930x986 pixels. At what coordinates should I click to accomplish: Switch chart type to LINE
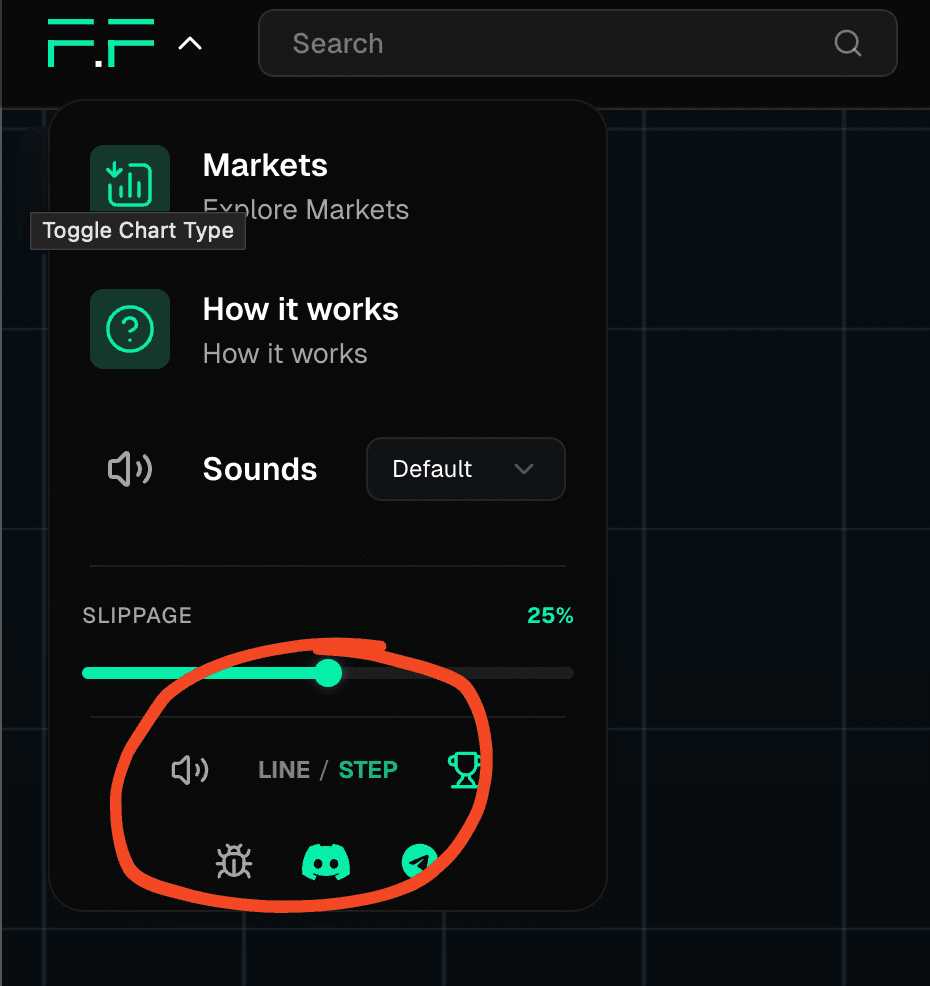(x=284, y=770)
